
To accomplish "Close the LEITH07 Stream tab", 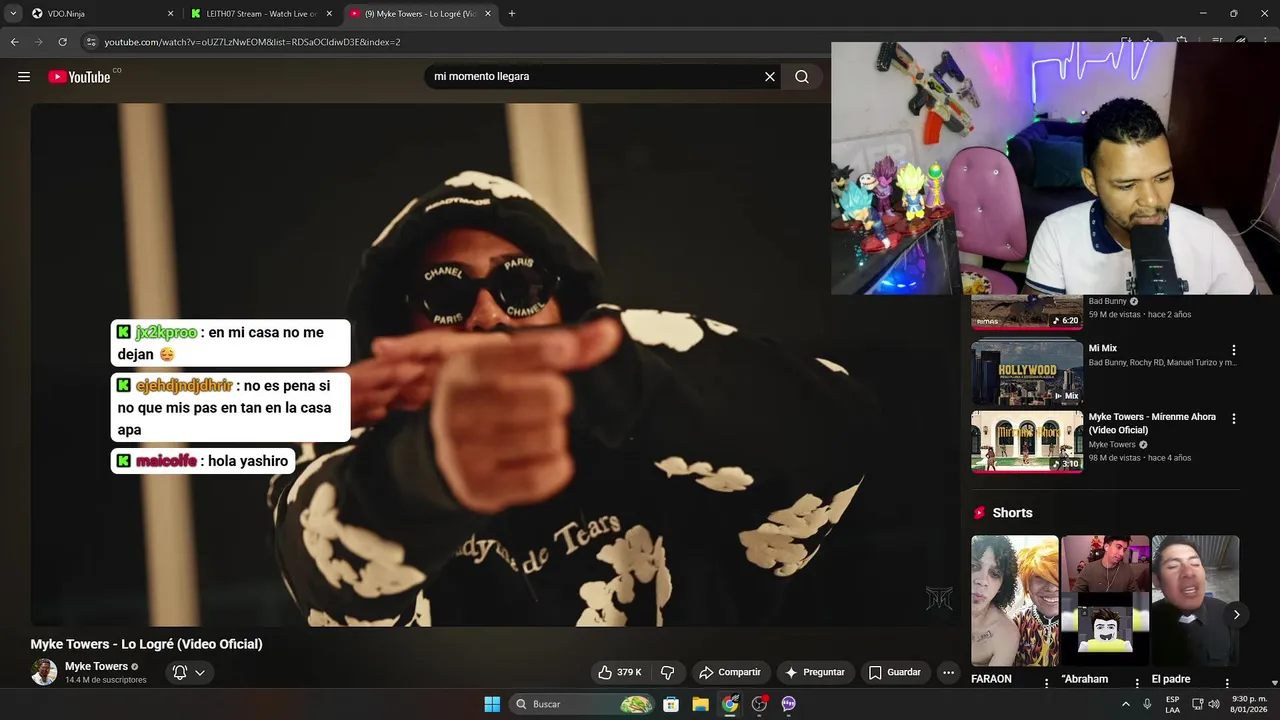I will pyautogui.click(x=329, y=14).
